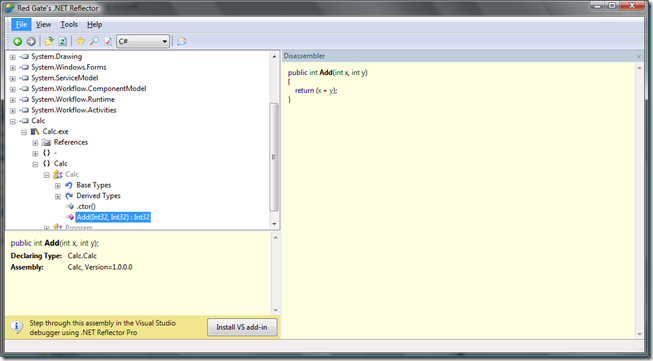Click the References folder icon

point(46,142)
